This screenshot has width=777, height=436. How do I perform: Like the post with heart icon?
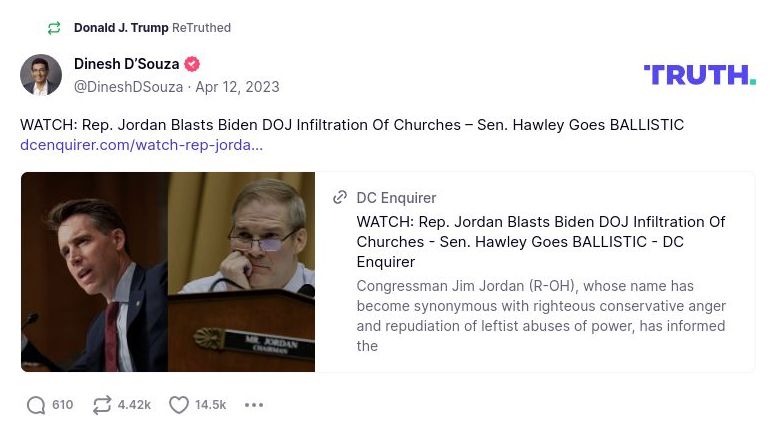pyautogui.click(x=179, y=405)
